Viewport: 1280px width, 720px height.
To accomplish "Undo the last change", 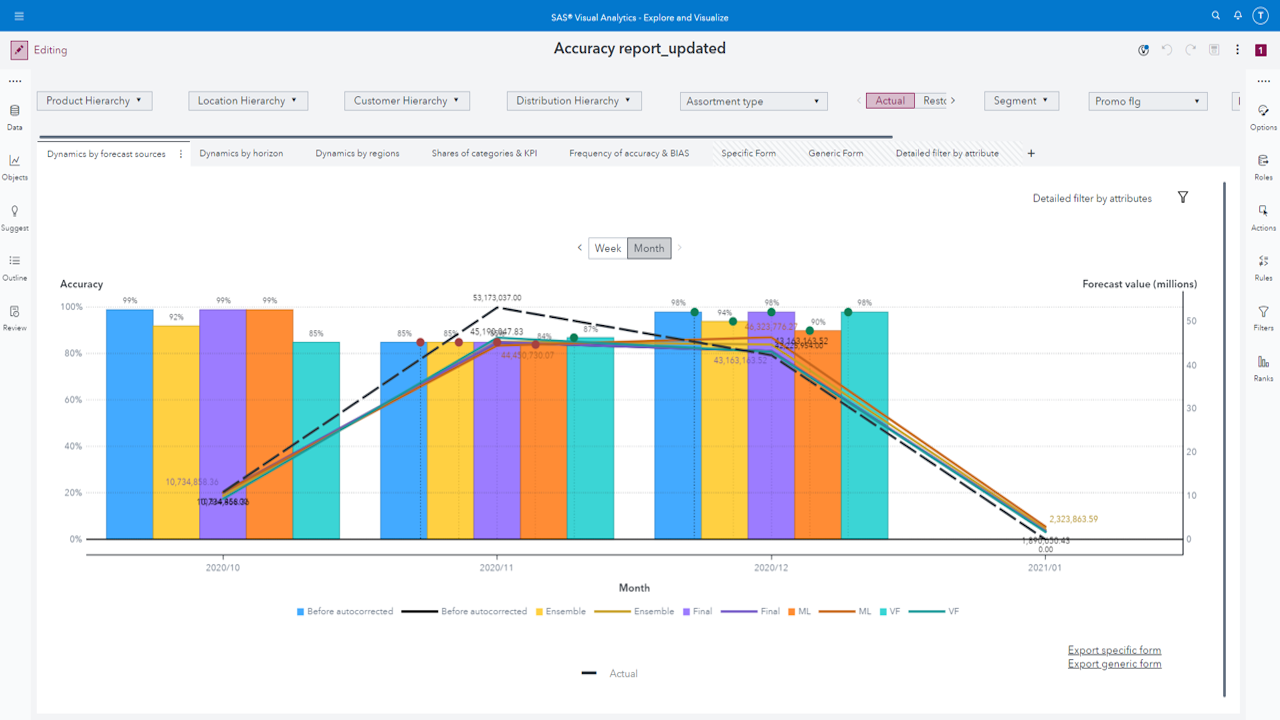I will pyautogui.click(x=1167, y=50).
